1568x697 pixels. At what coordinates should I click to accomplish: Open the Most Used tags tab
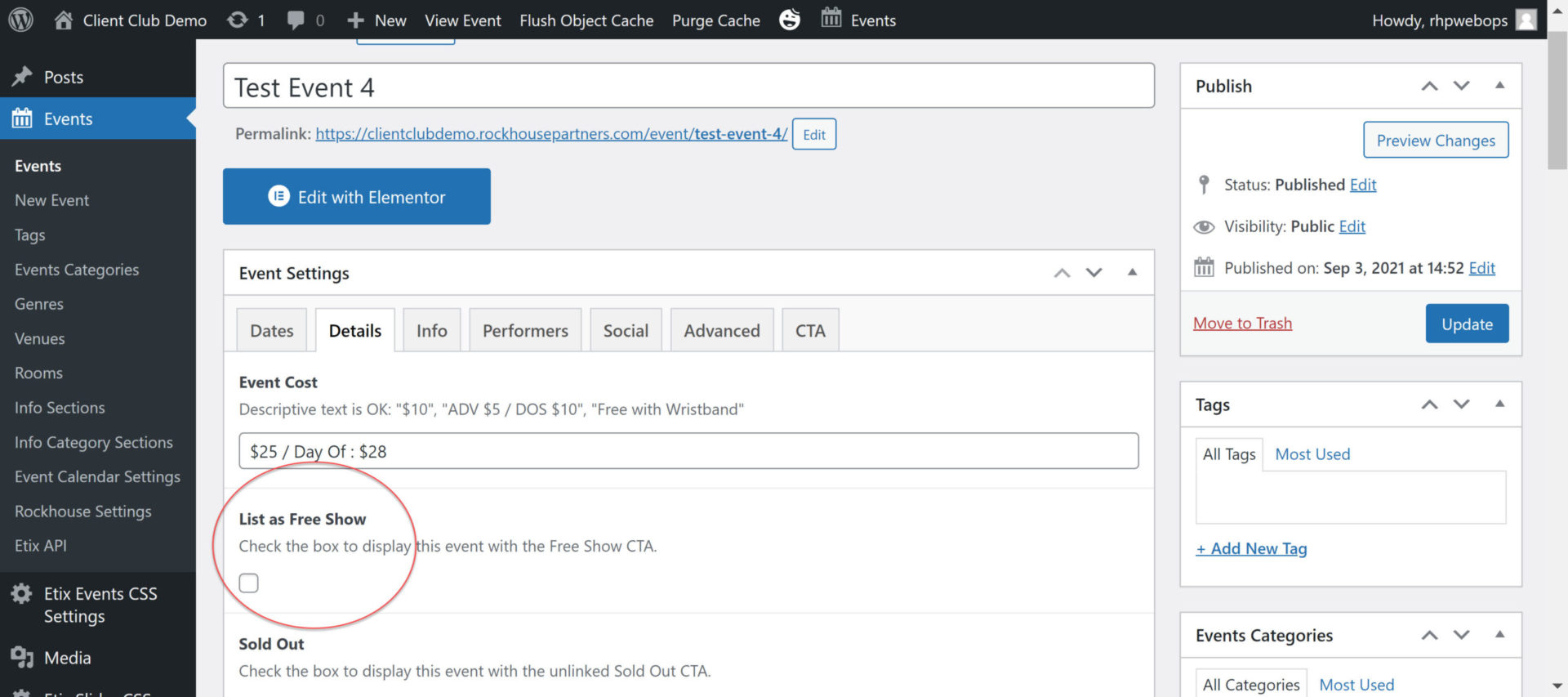coord(1312,454)
